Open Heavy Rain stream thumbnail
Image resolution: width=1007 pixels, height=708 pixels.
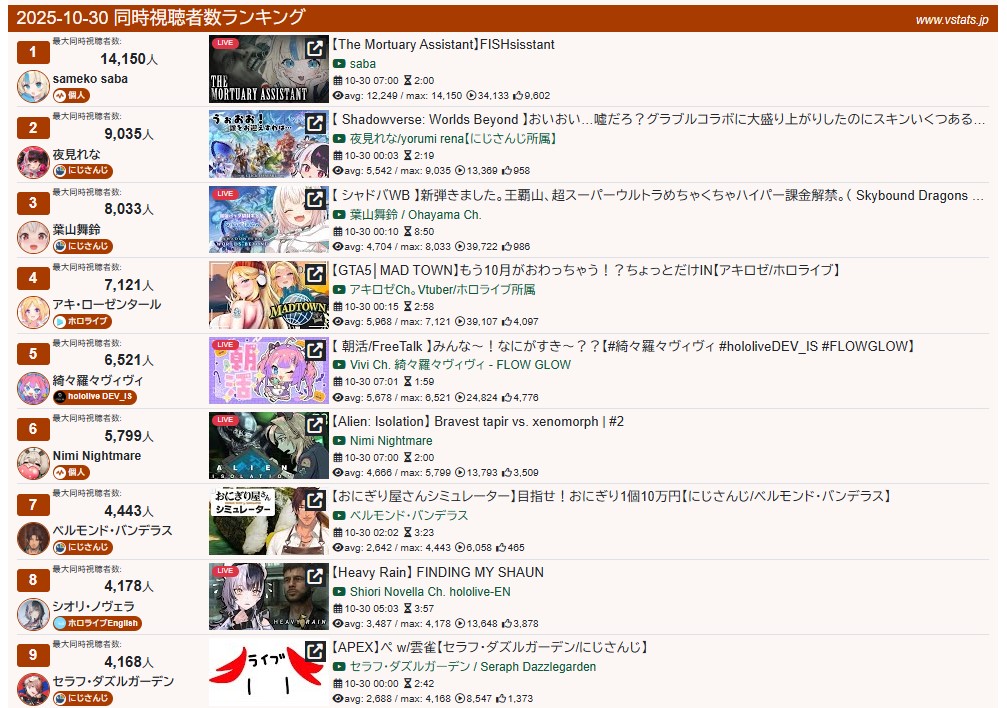[268, 597]
